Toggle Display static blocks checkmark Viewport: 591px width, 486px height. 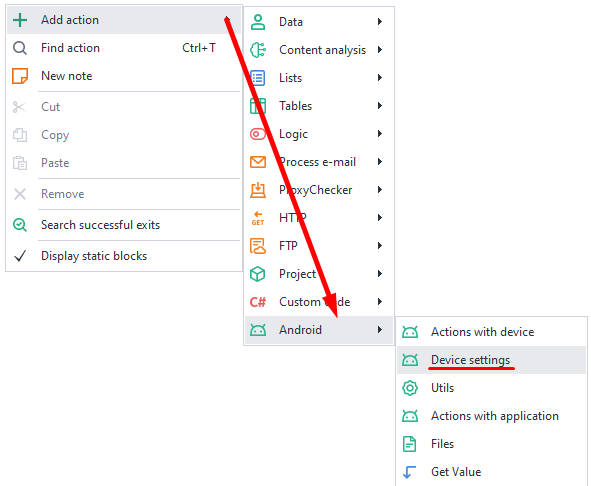pos(20,256)
